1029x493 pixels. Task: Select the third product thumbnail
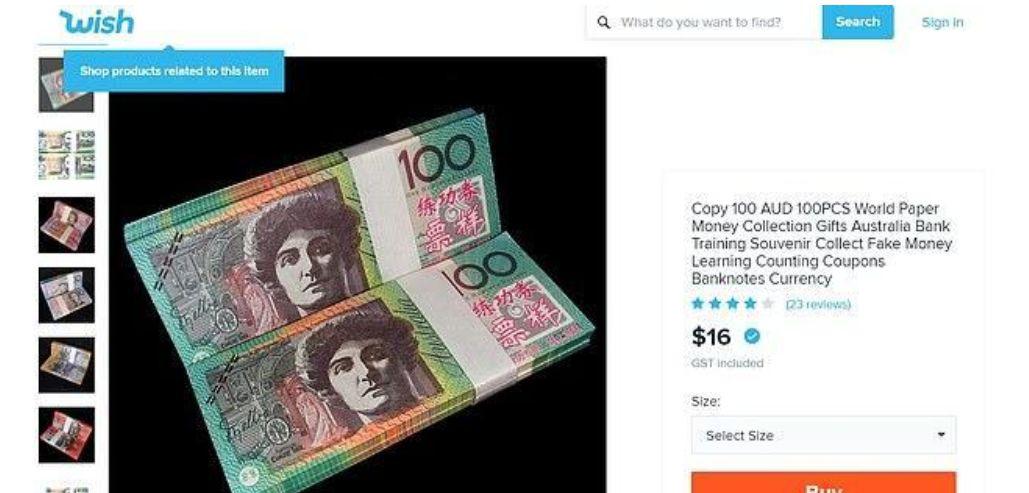coord(66,225)
